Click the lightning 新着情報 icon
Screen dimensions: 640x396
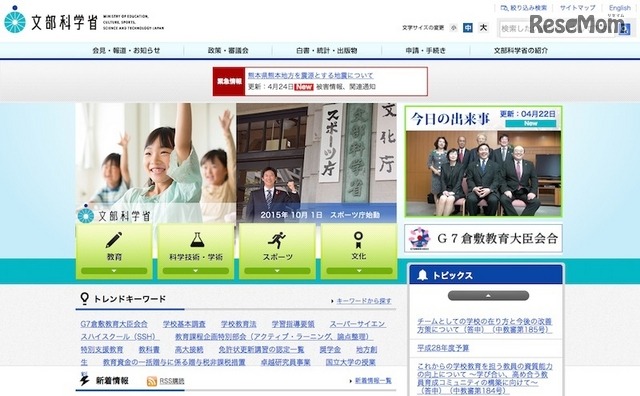coord(84,380)
